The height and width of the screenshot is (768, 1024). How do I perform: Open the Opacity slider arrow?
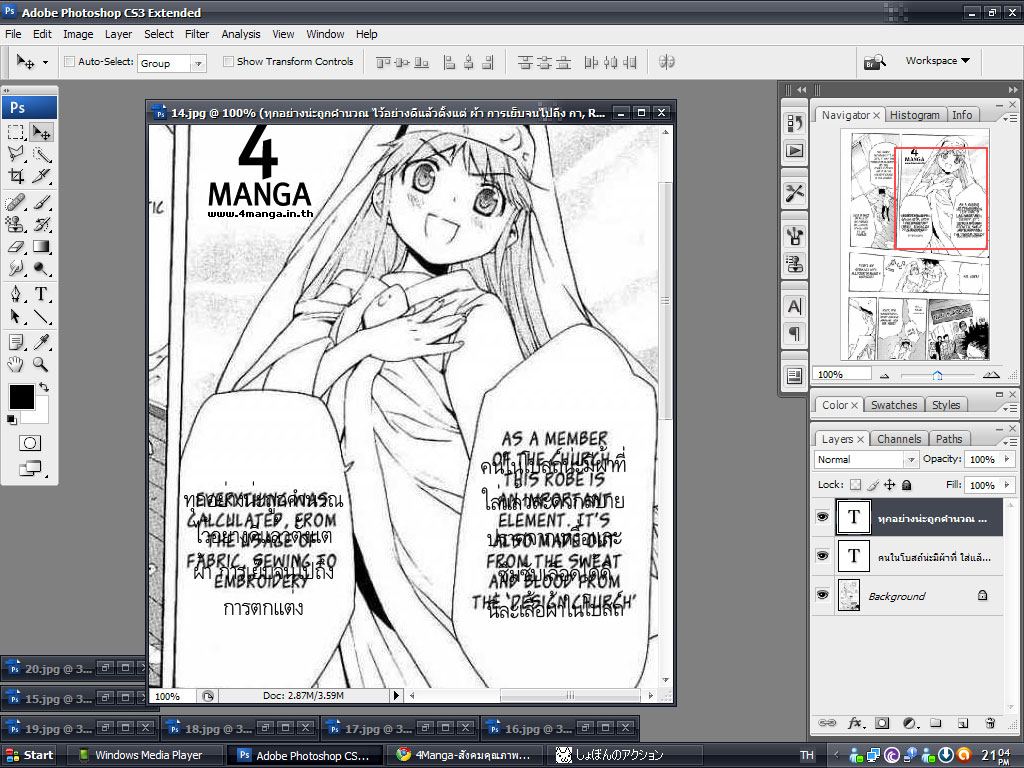point(1007,459)
